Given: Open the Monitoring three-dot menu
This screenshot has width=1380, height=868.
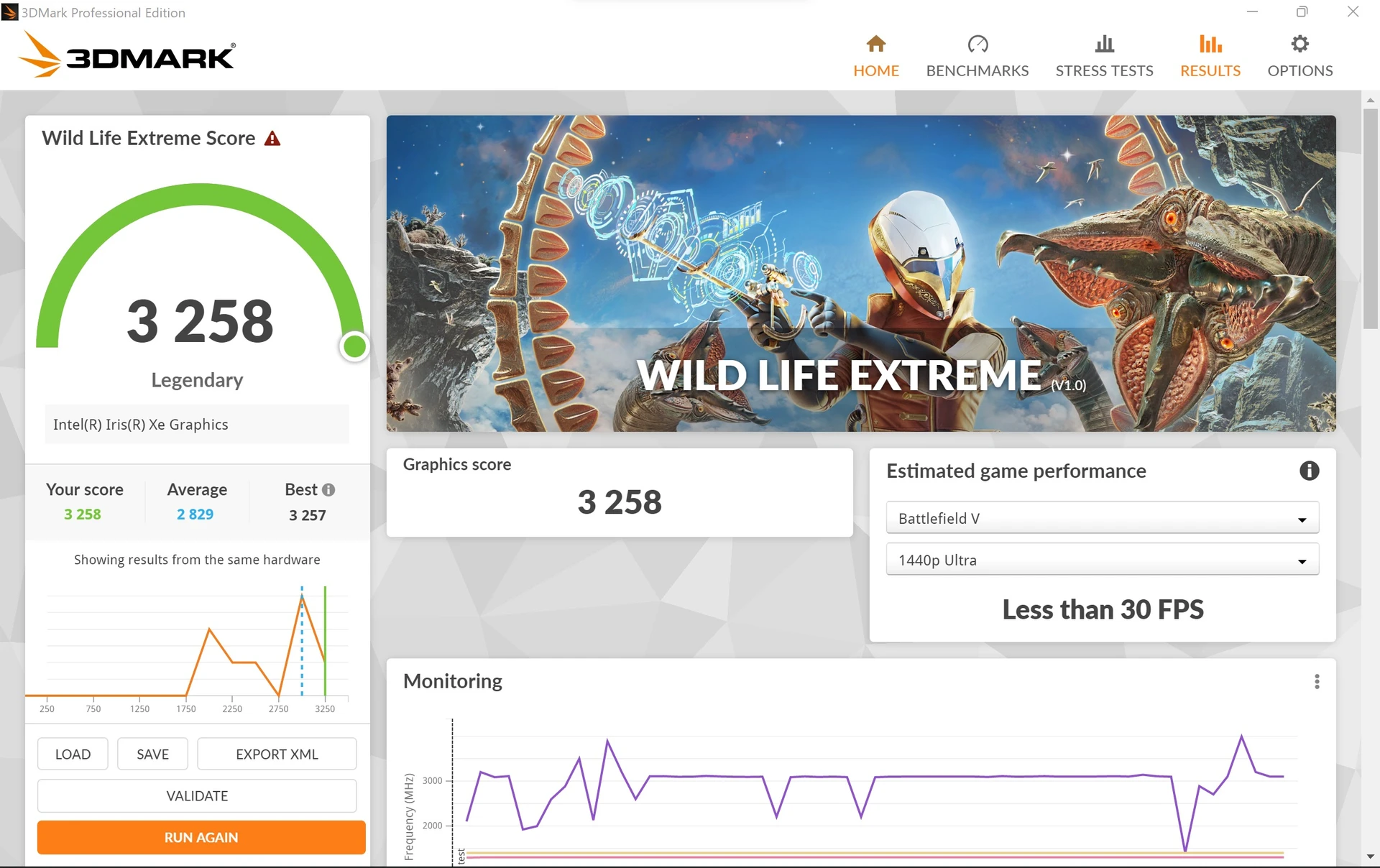Looking at the screenshot, I should tap(1317, 681).
